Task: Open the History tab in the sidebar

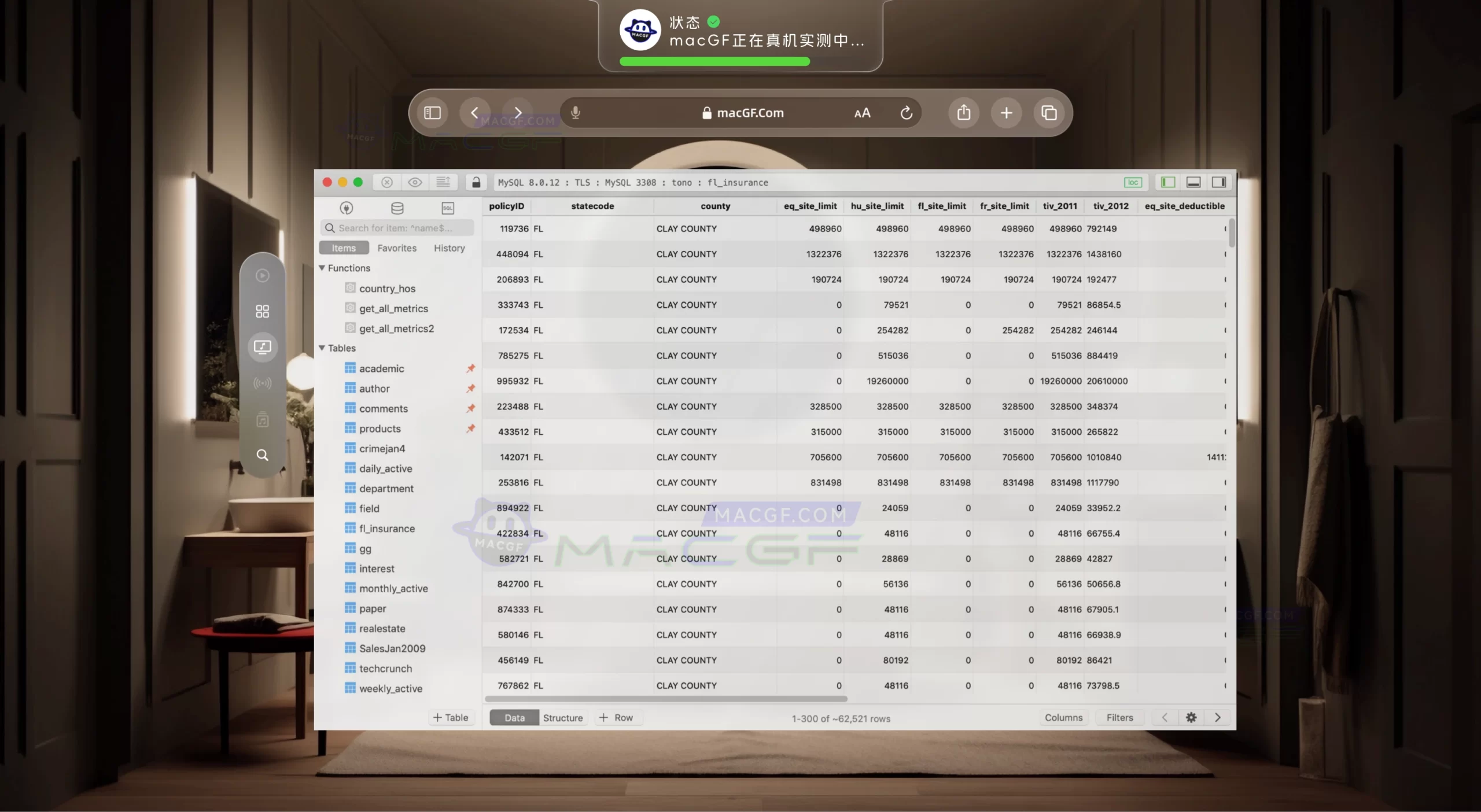Action: 449,248
